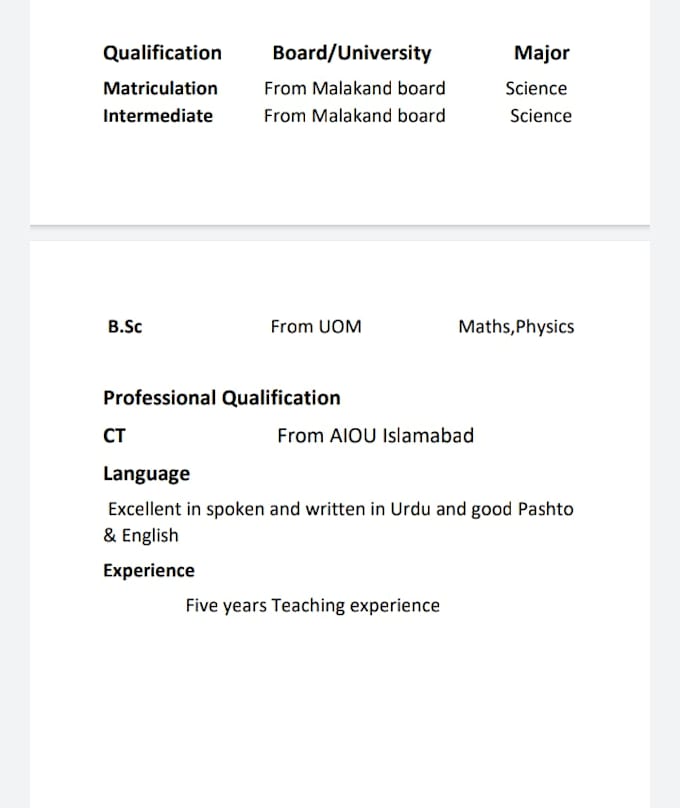Click the Maths,Physics major text
The width and height of the screenshot is (680, 808).
pos(516,327)
